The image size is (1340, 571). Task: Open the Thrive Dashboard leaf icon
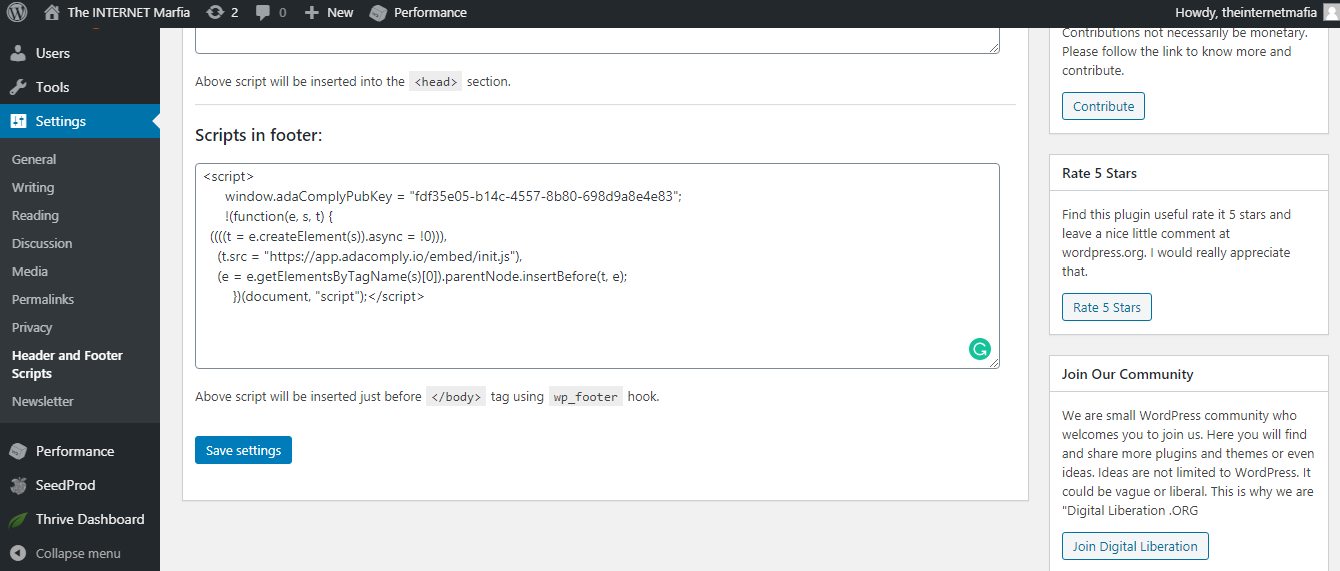pos(18,520)
